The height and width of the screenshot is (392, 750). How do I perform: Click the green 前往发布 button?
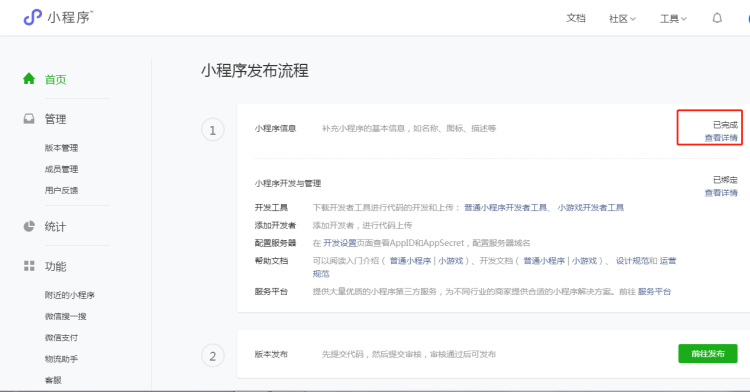coord(707,354)
